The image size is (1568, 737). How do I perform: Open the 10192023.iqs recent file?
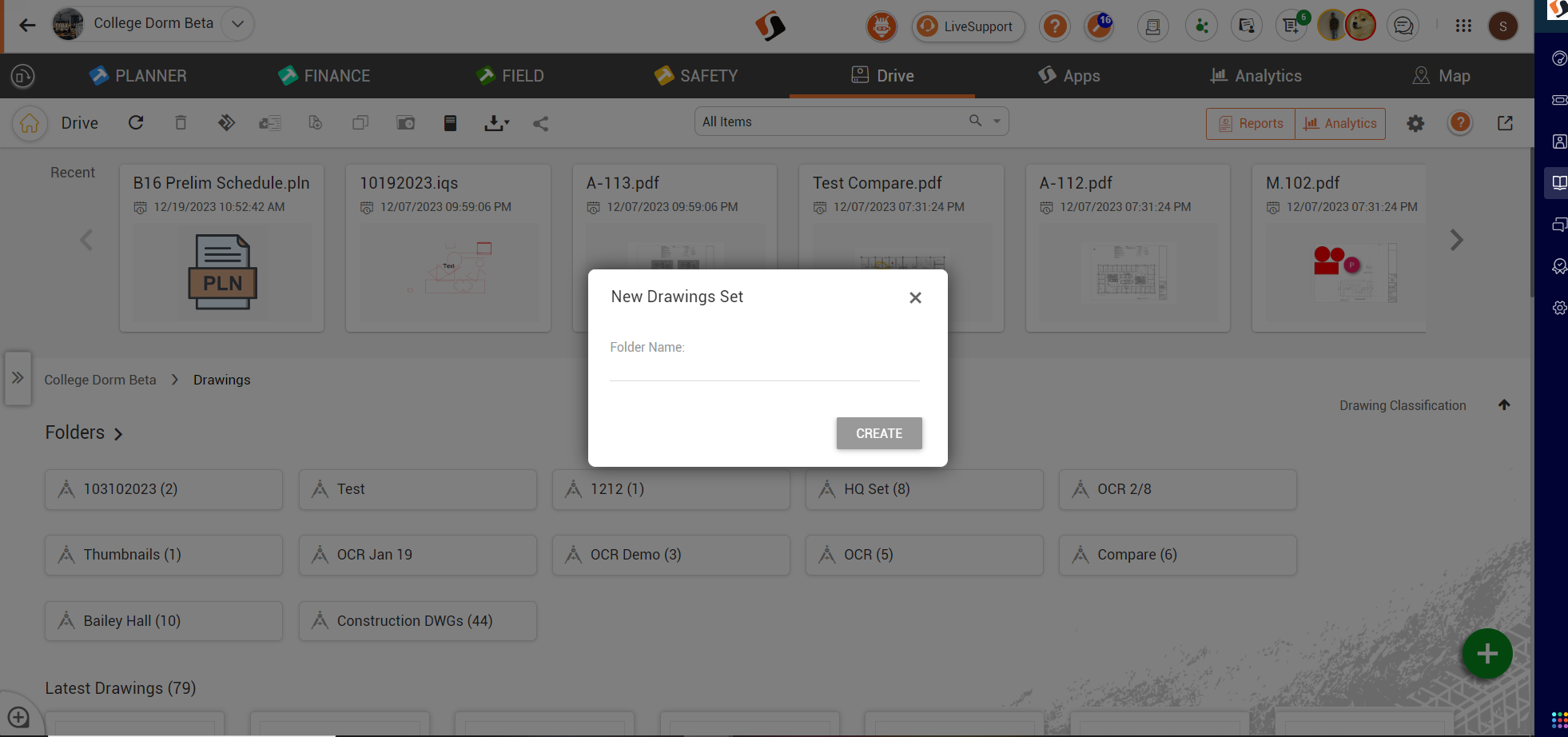pyautogui.click(x=448, y=248)
